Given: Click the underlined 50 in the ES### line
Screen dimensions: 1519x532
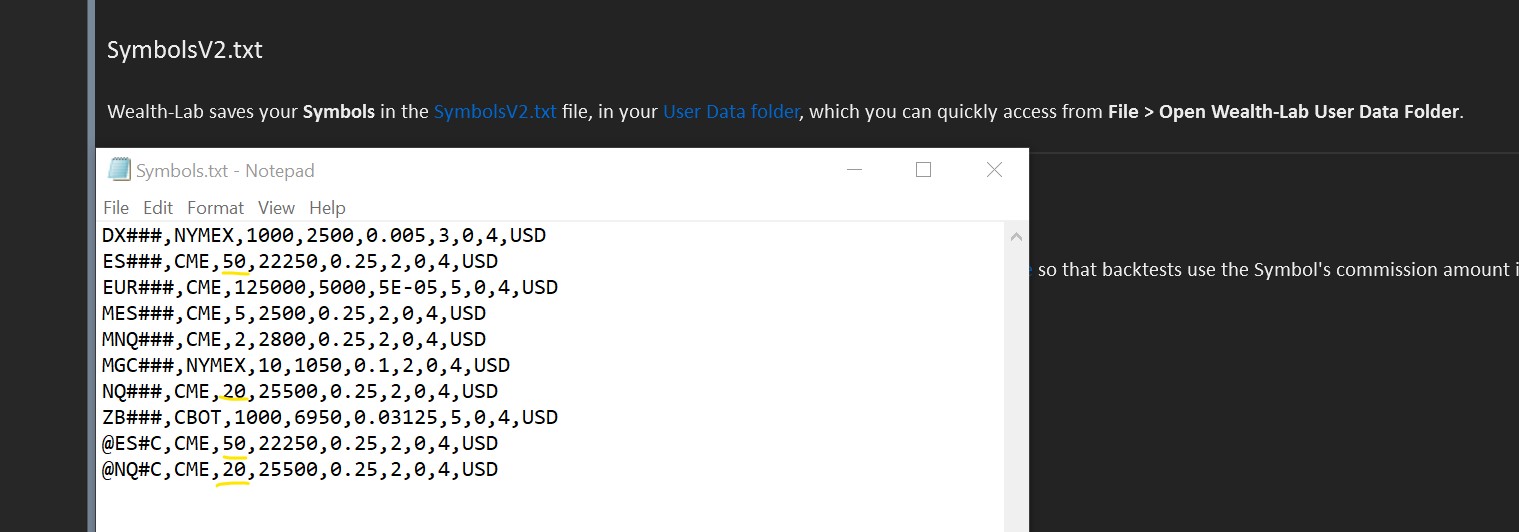Looking at the screenshot, I should pos(234,262).
